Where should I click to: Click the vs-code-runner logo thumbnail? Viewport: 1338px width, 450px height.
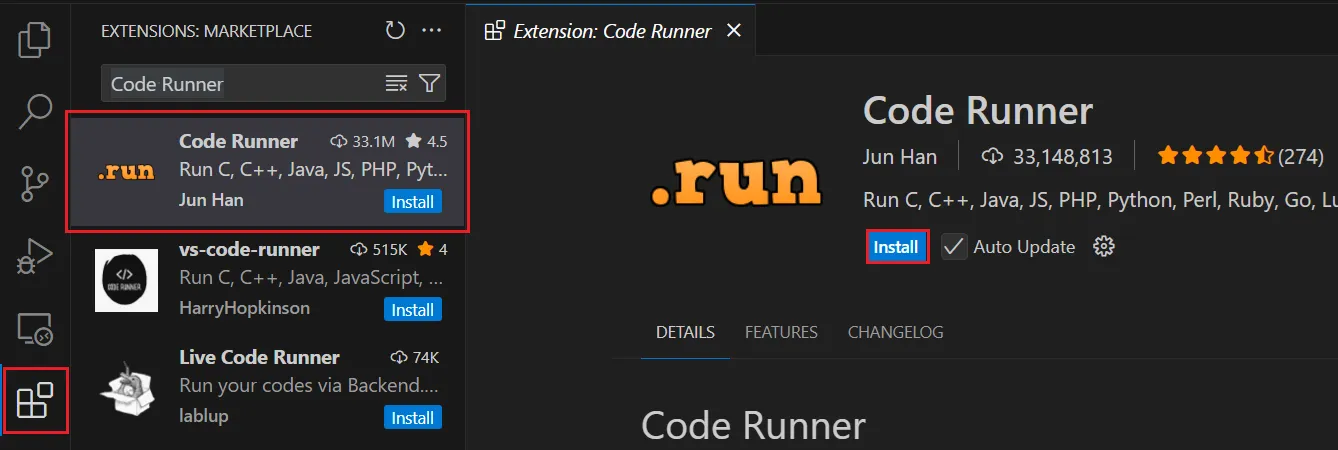(x=126, y=280)
